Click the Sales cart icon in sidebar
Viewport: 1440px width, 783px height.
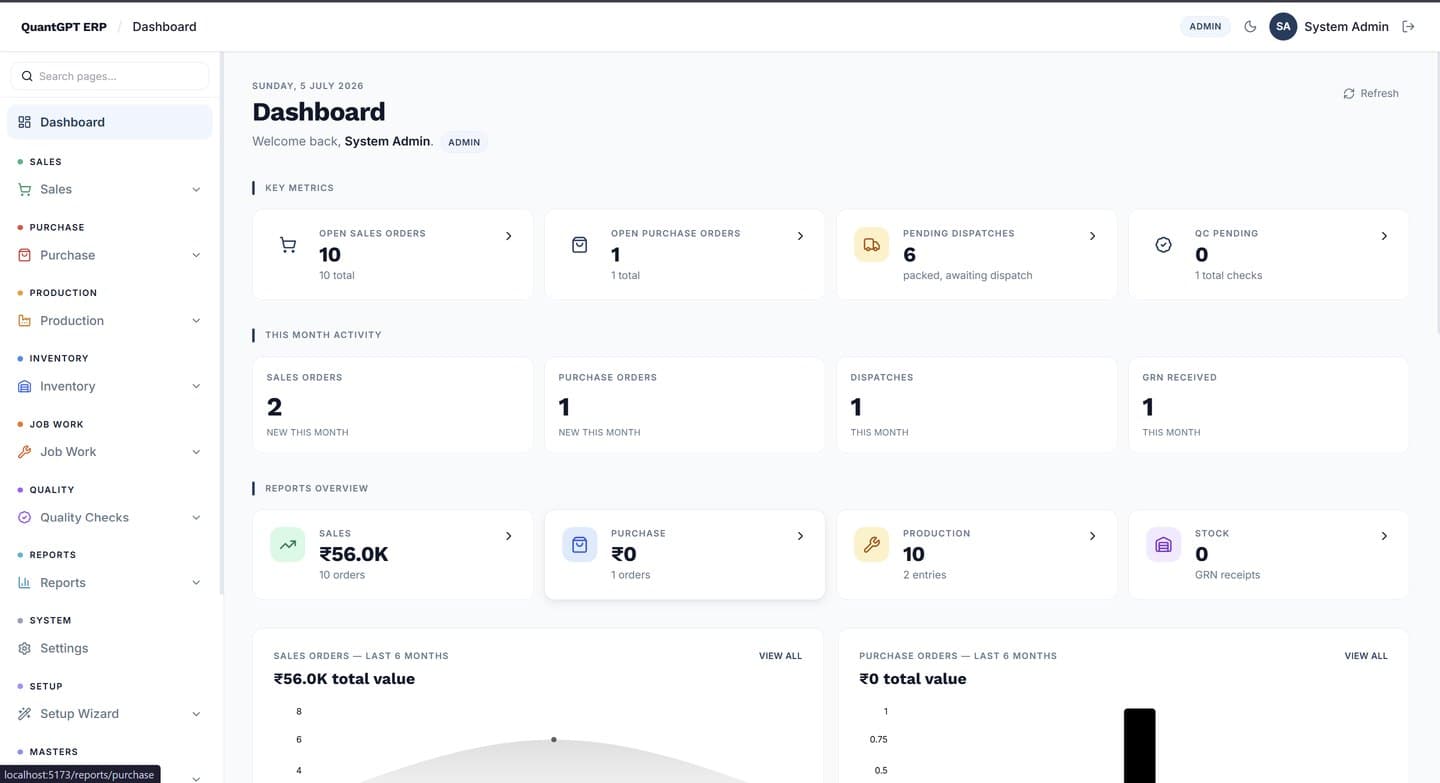coord(25,189)
